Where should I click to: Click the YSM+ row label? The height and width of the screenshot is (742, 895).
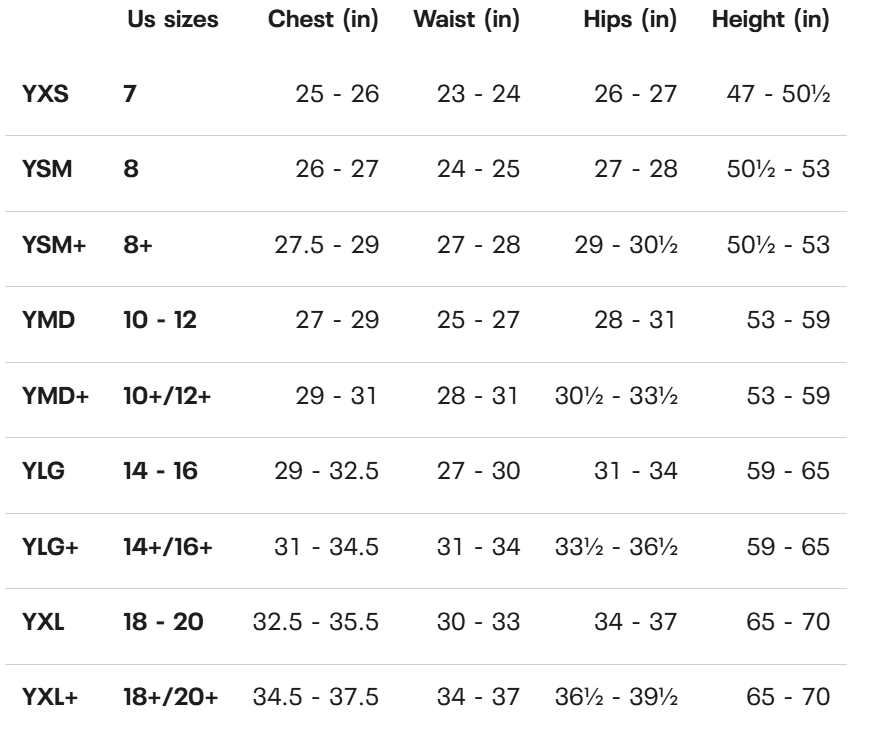(54, 245)
